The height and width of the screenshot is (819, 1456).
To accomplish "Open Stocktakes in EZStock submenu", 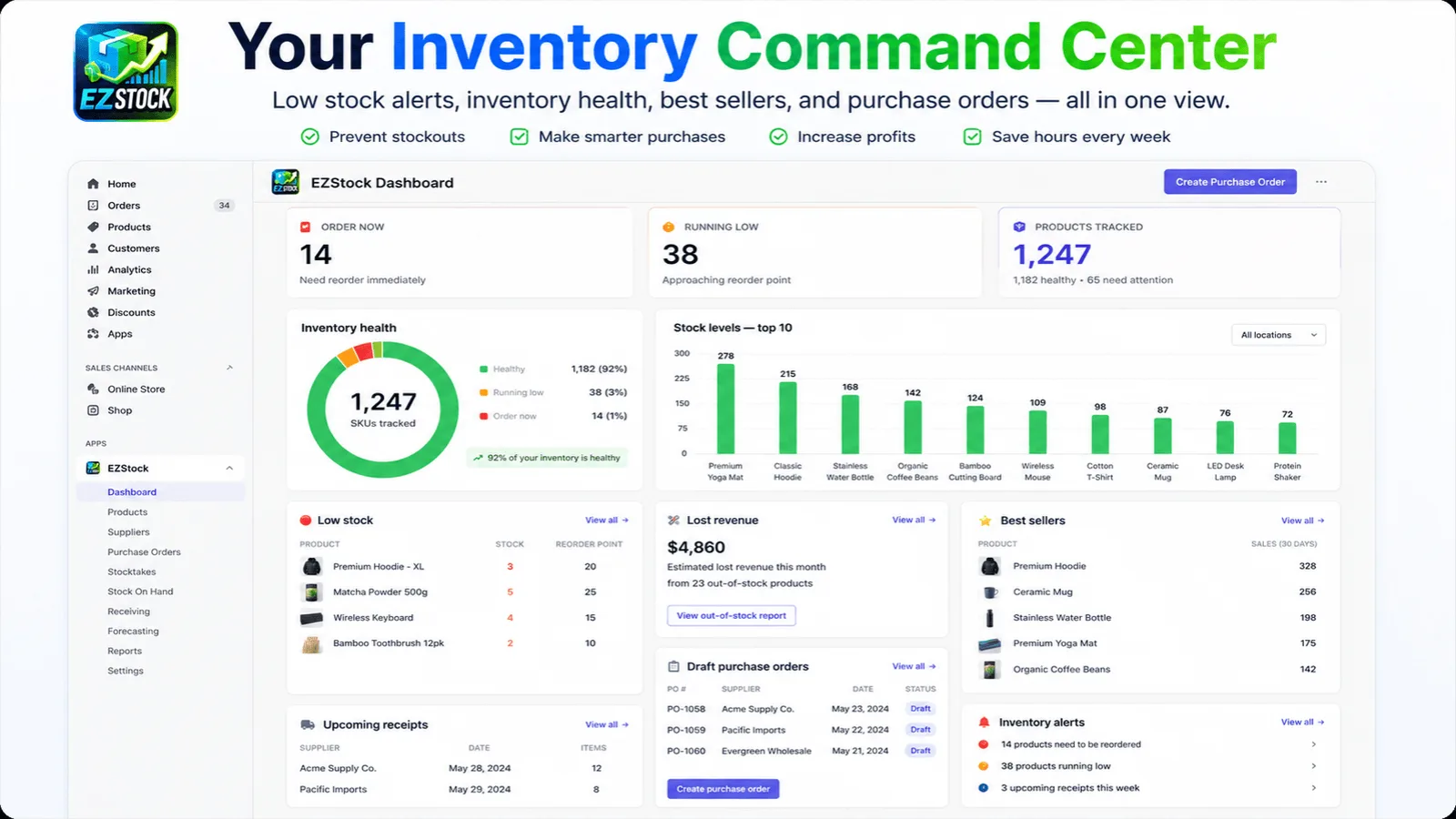I will click(x=132, y=572).
